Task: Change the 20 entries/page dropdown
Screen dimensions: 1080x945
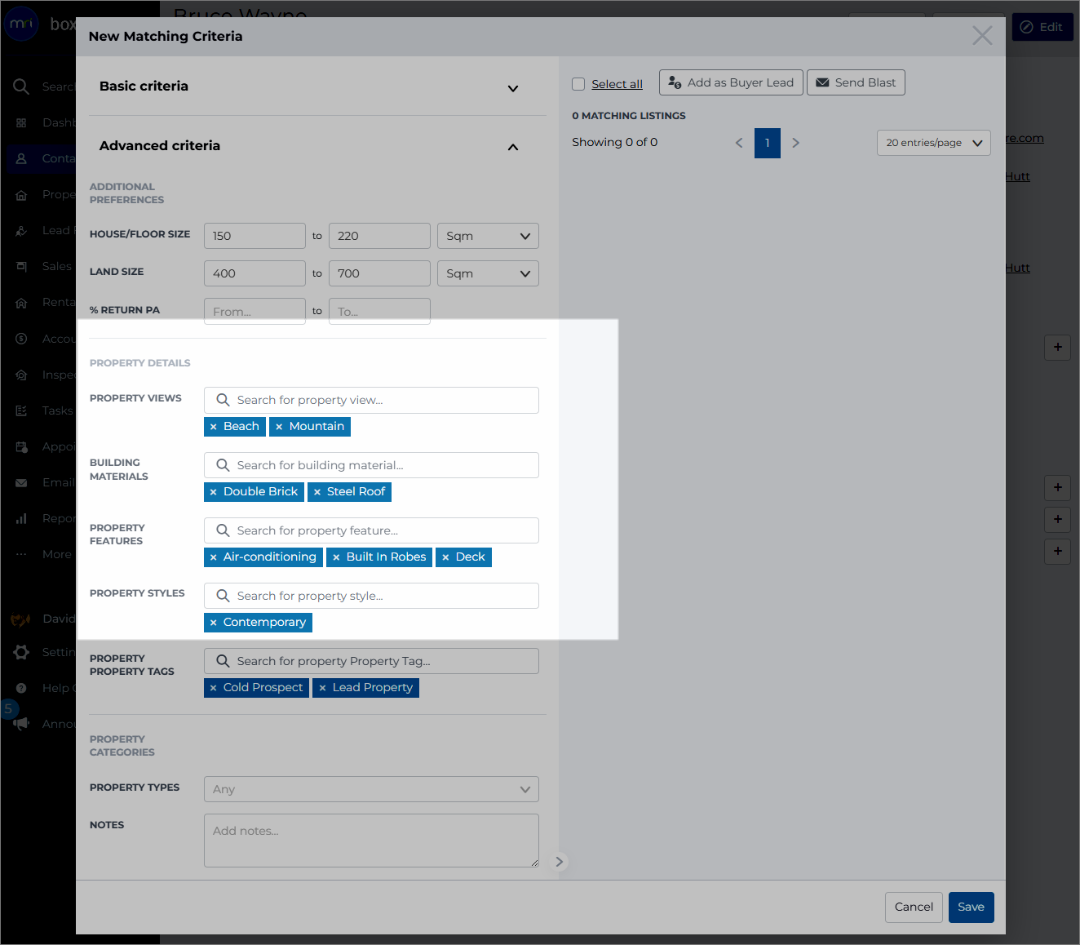Action: coord(933,143)
